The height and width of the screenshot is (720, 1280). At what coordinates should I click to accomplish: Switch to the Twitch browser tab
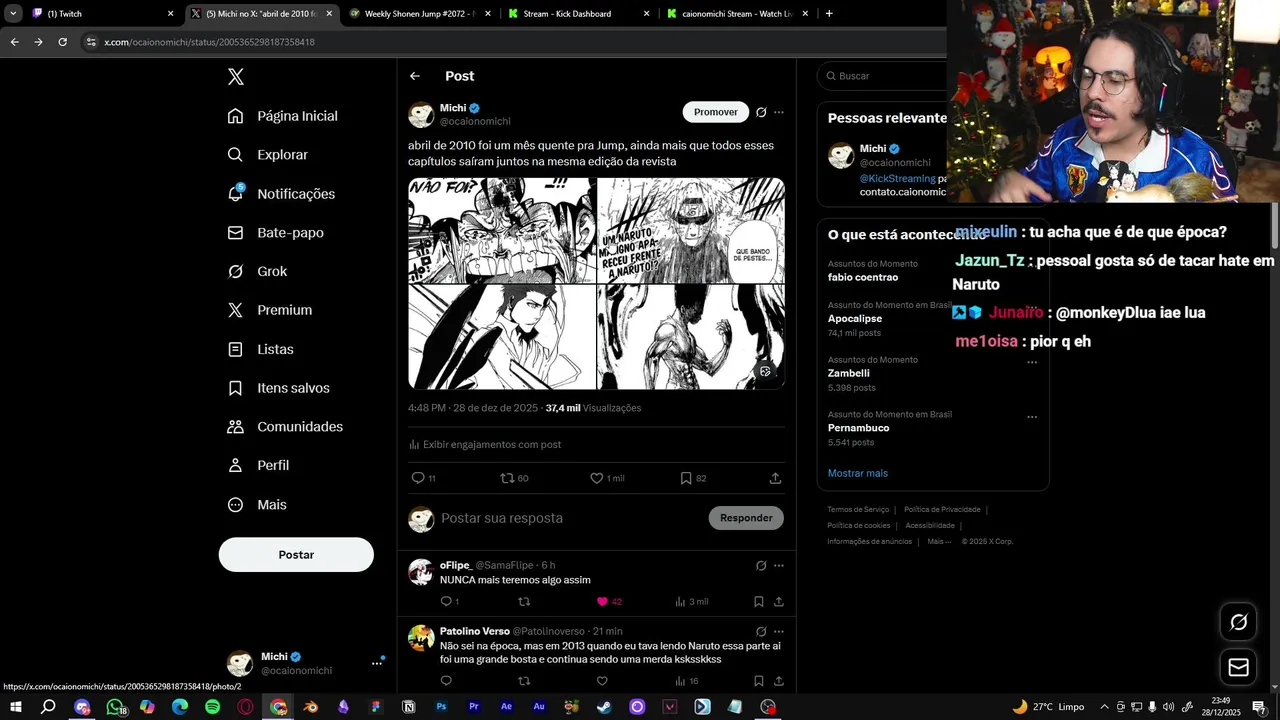100,14
